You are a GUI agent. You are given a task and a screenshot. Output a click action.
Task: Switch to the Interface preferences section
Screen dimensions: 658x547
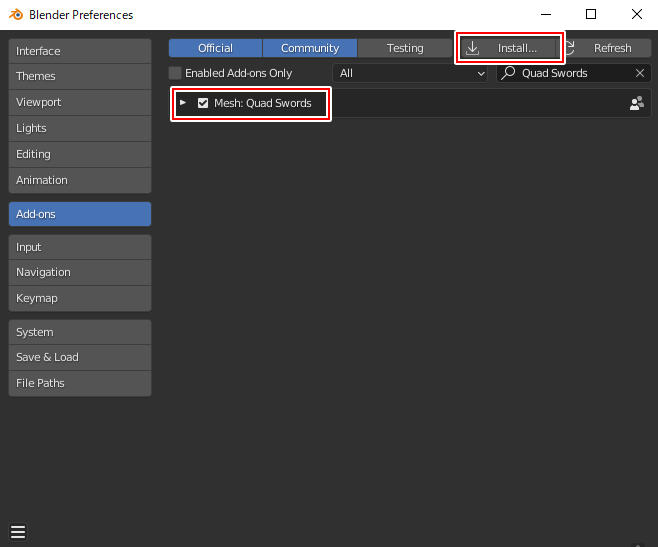click(80, 51)
